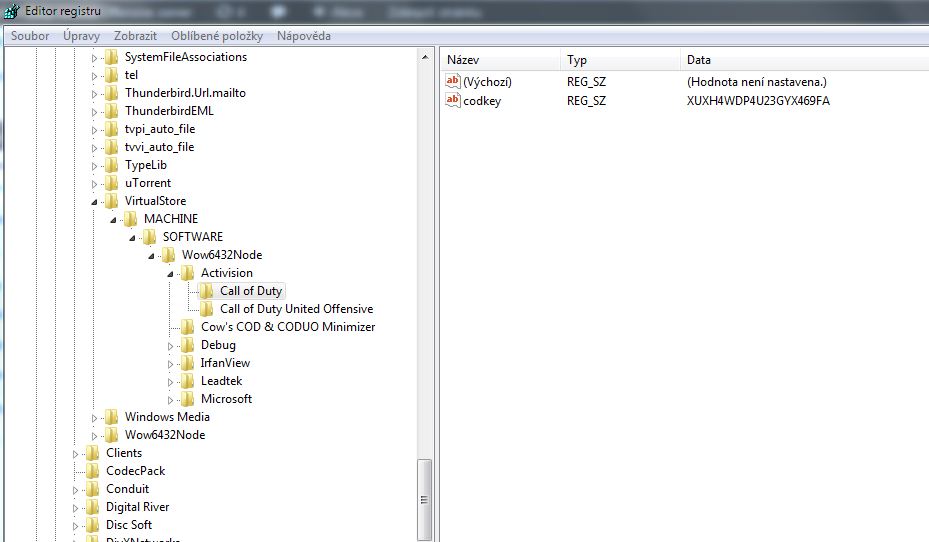Expand the Windows Media key
Viewport: 929px width, 542px height.
[x=94, y=418]
